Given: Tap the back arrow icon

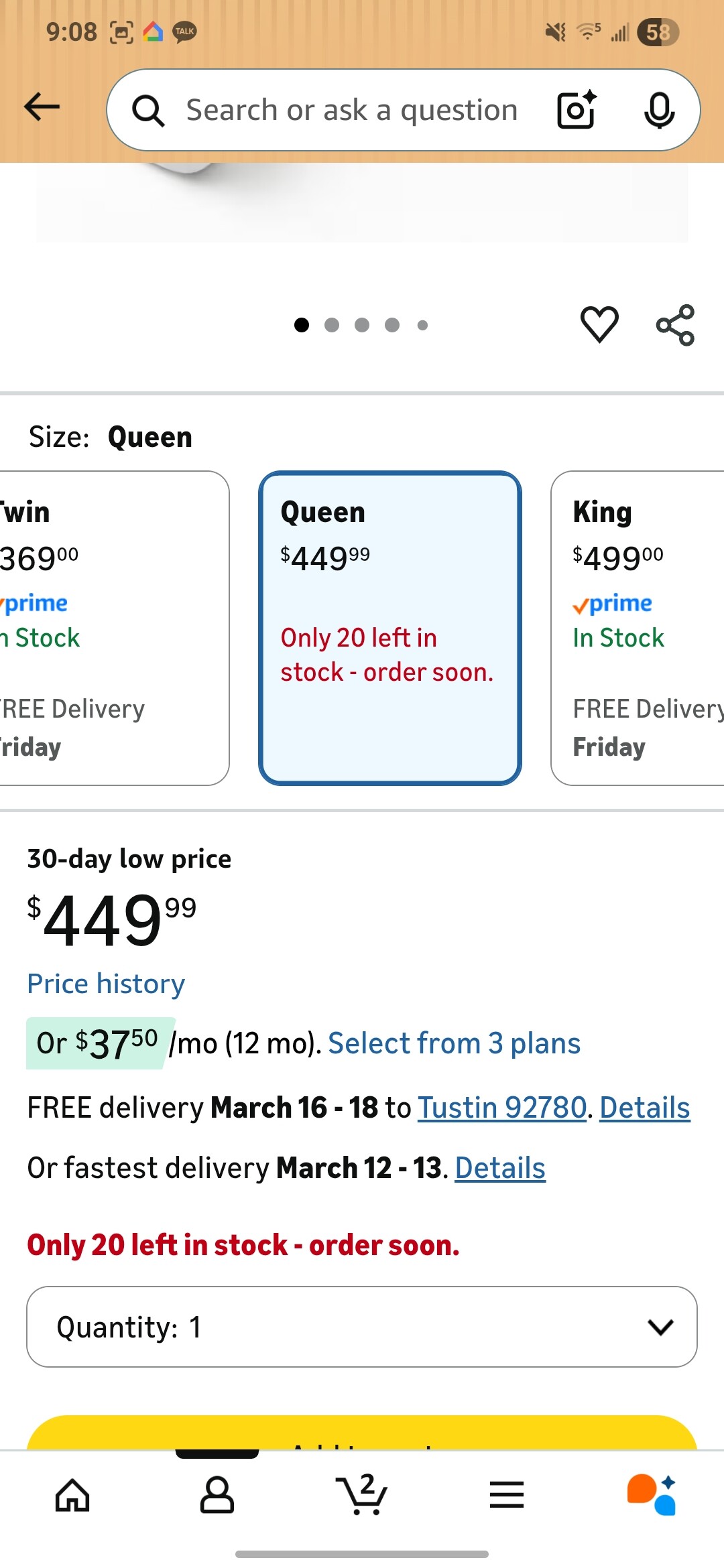Looking at the screenshot, I should (x=42, y=107).
